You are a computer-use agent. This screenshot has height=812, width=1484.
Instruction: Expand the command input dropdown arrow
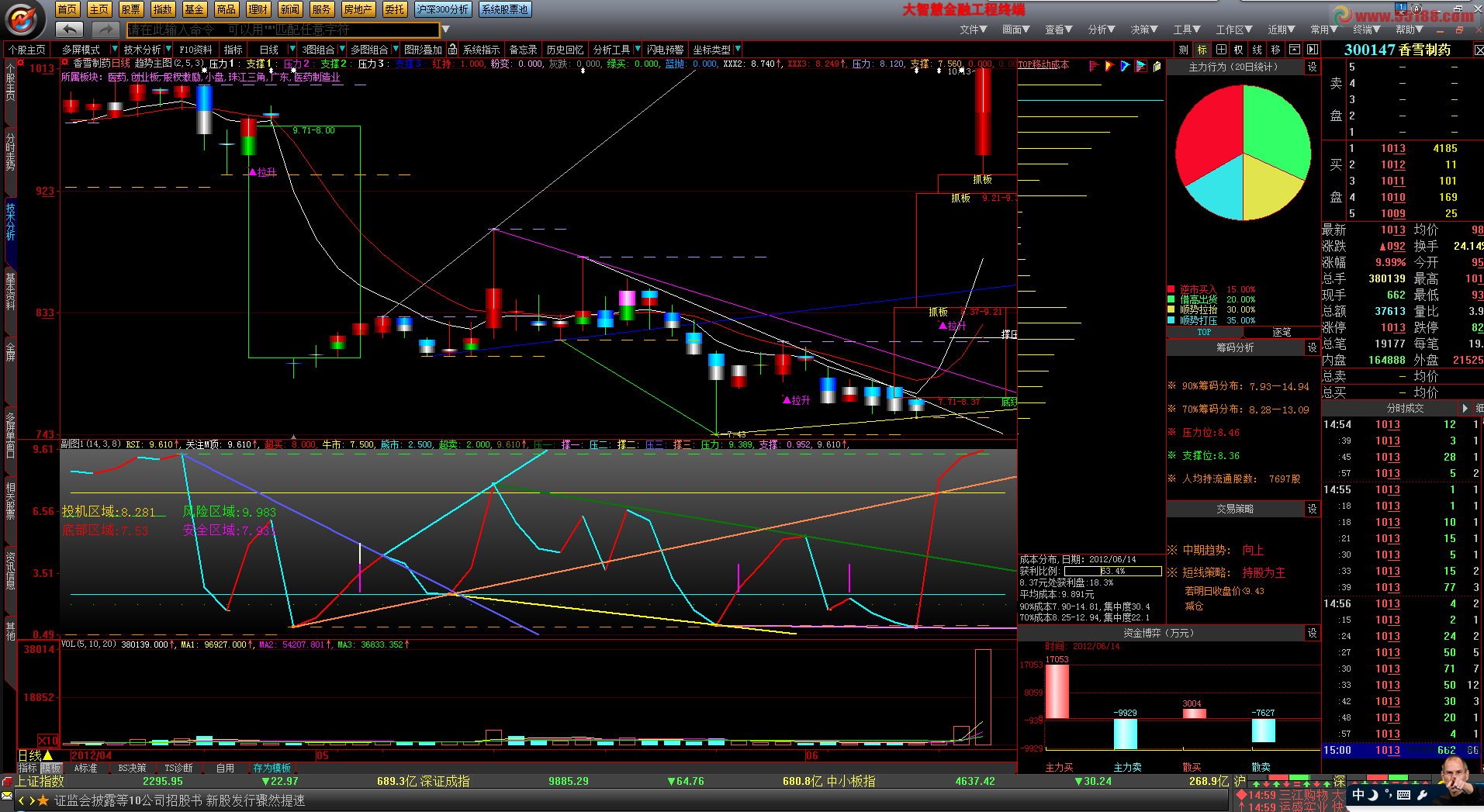(x=445, y=29)
